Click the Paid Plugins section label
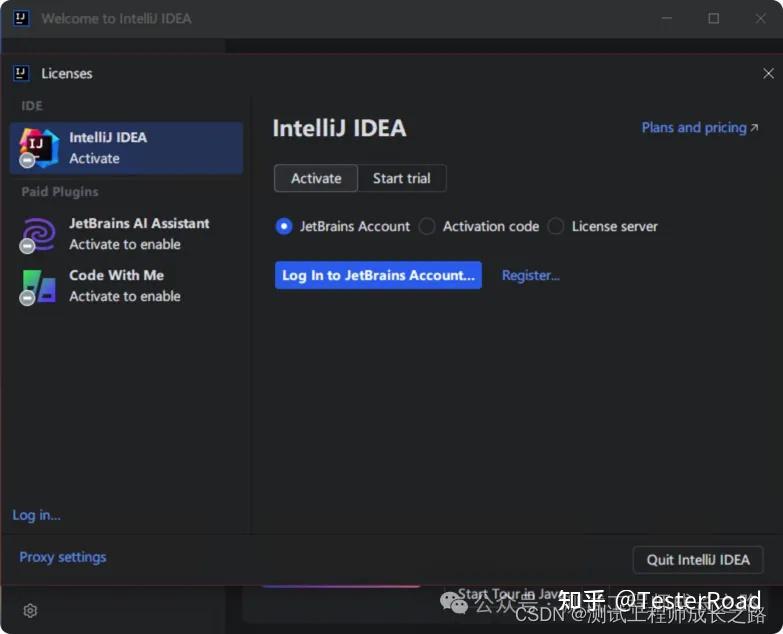Image resolution: width=783 pixels, height=634 pixels. (60, 192)
